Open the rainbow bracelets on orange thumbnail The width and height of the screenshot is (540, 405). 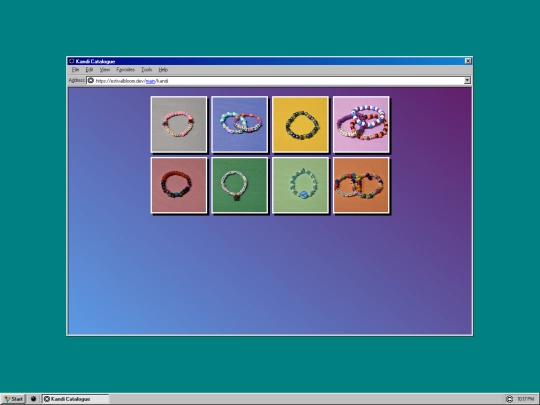click(x=361, y=185)
